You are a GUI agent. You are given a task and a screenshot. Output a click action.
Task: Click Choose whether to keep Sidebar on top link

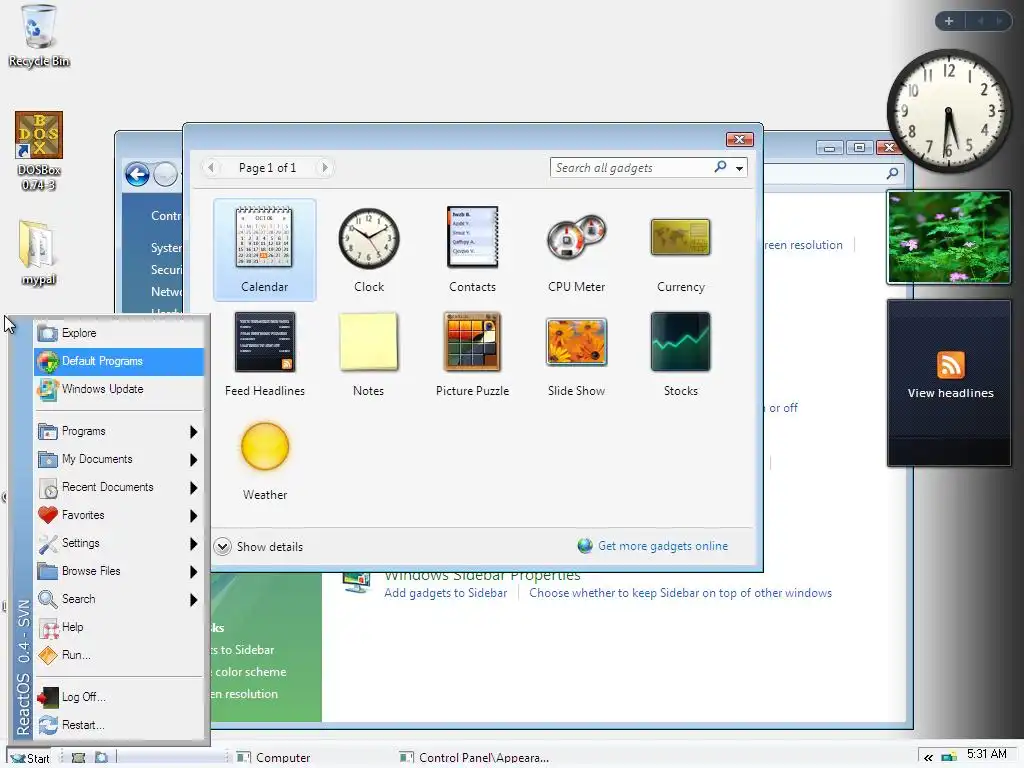[x=680, y=593]
